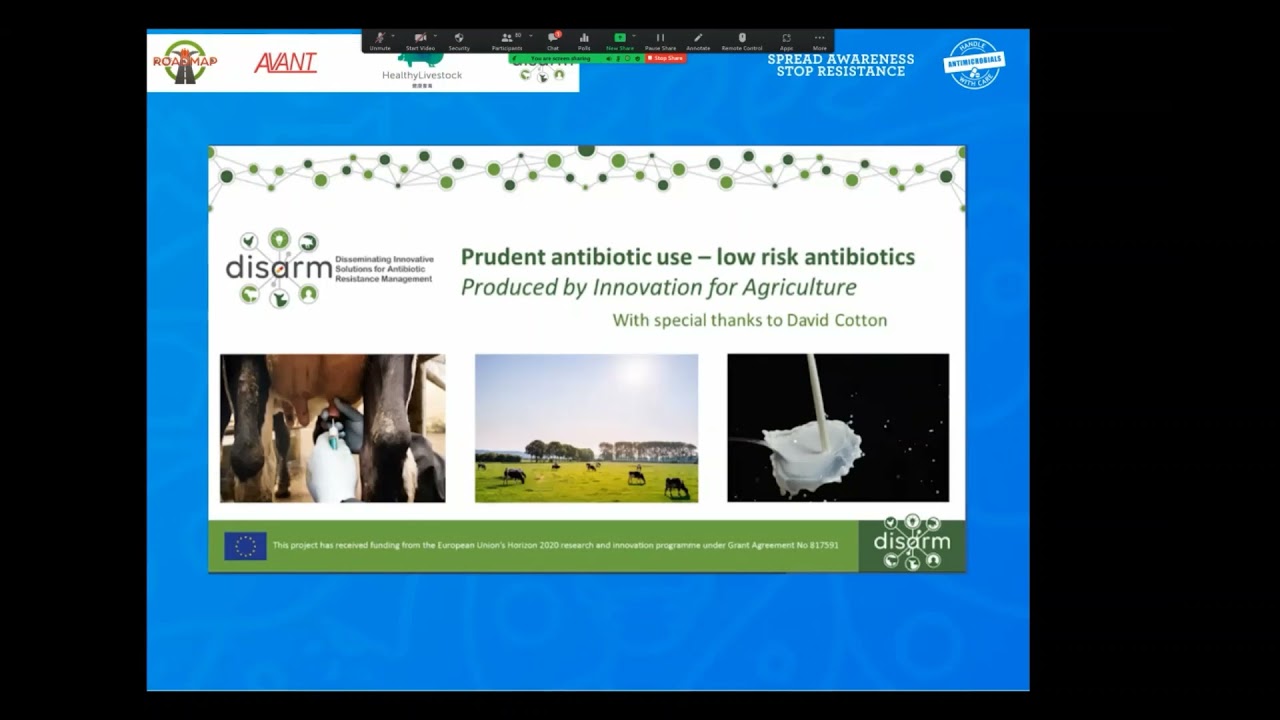Viewport: 1280px width, 720px height.
Task: Expand share options arrow beside New Share
Action: (x=634, y=36)
